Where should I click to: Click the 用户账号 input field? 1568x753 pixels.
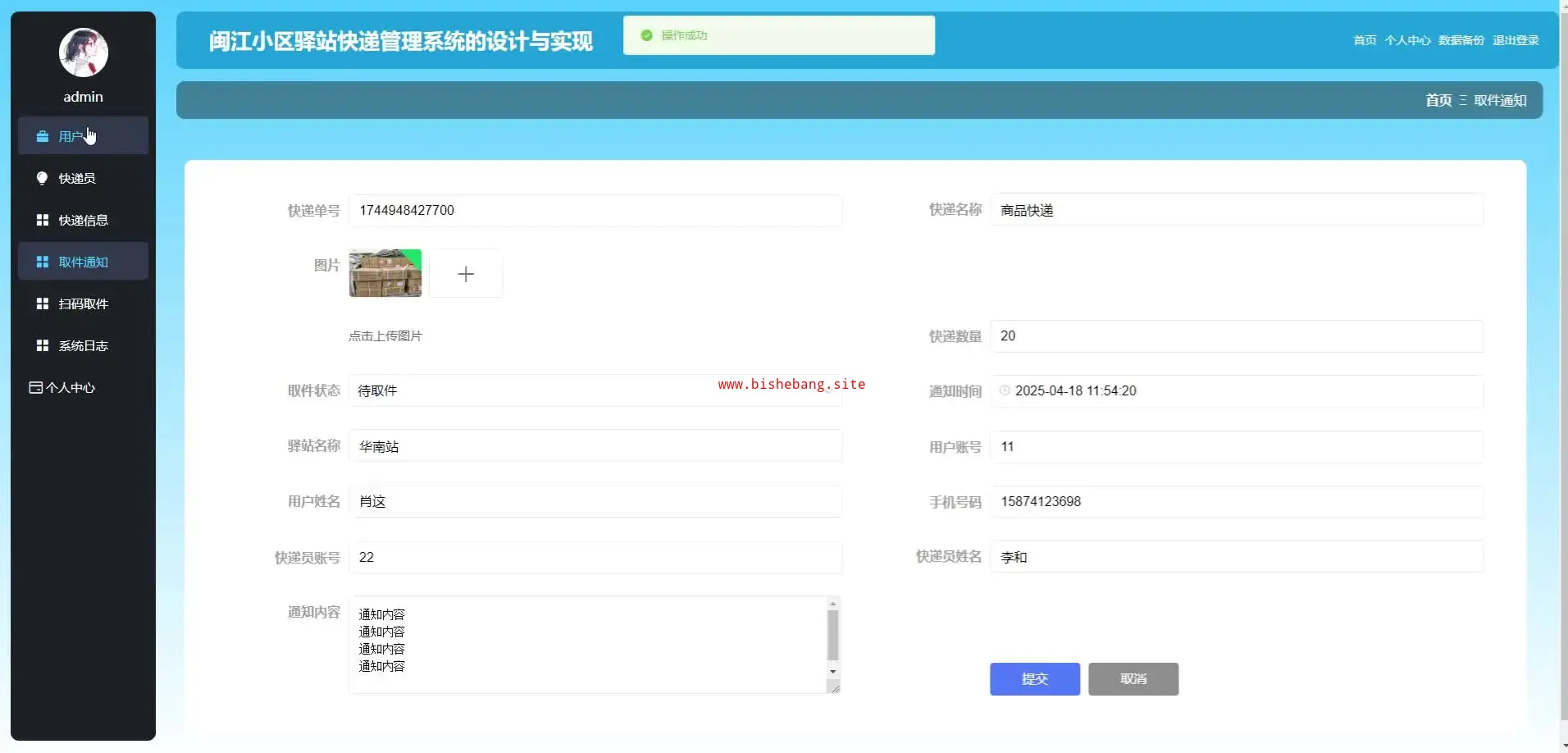(x=1237, y=447)
